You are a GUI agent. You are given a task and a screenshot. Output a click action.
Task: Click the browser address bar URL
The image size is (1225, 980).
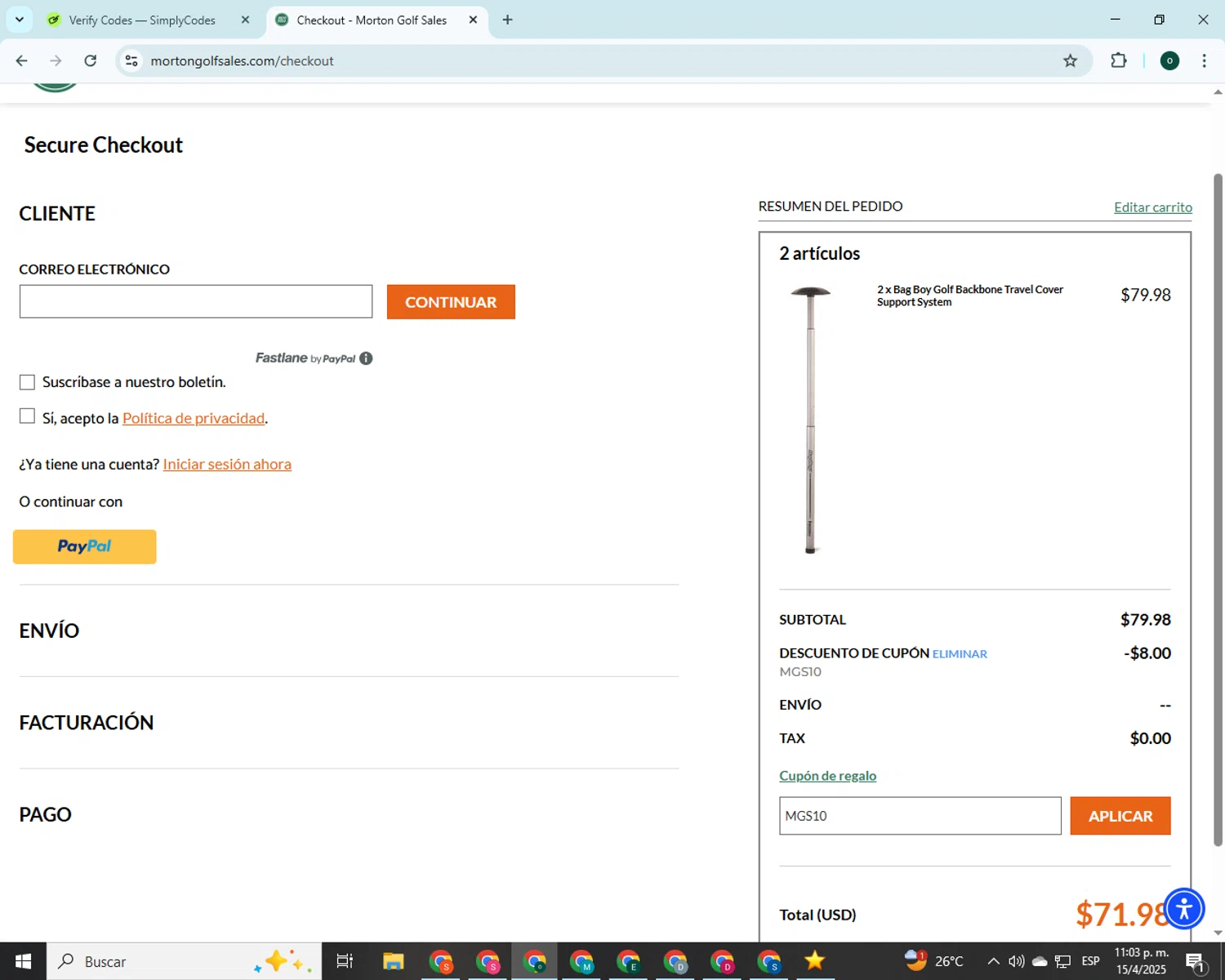click(x=242, y=60)
